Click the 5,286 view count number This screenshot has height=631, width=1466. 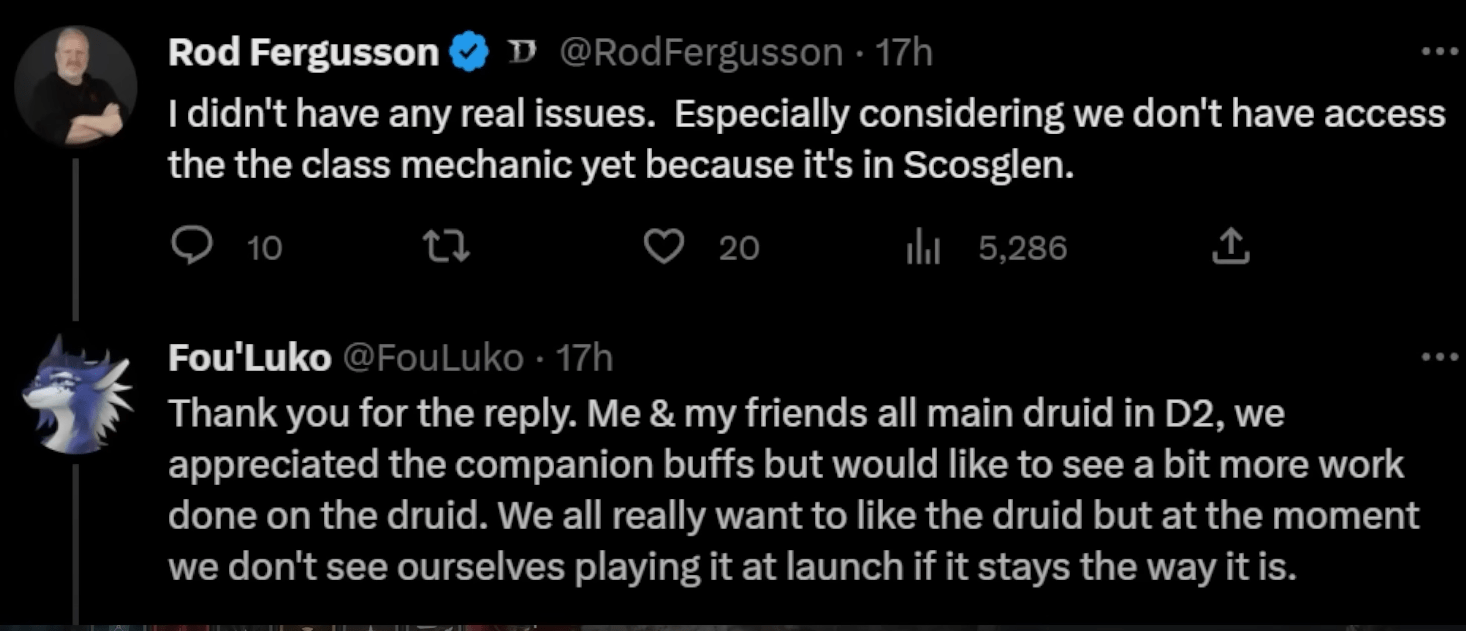[x=1022, y=248]
